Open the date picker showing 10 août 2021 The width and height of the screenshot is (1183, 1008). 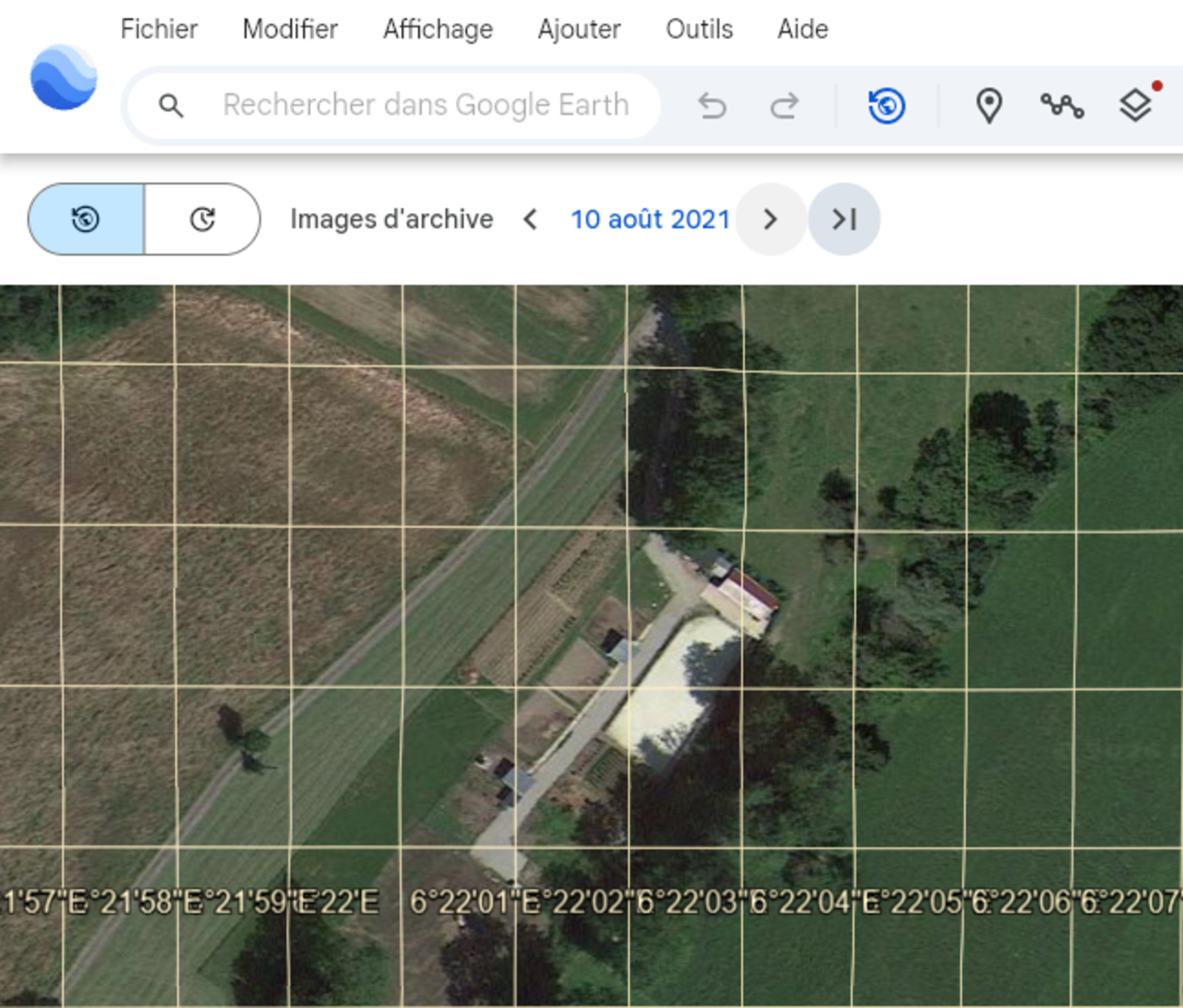coord(650,220)
